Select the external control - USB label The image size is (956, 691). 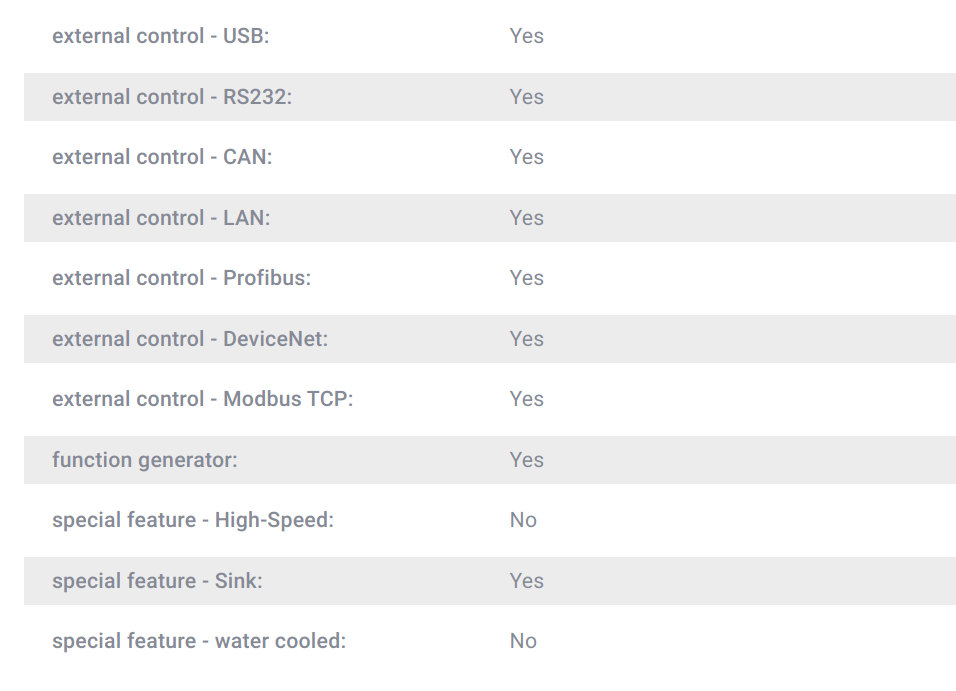point(160,36)
